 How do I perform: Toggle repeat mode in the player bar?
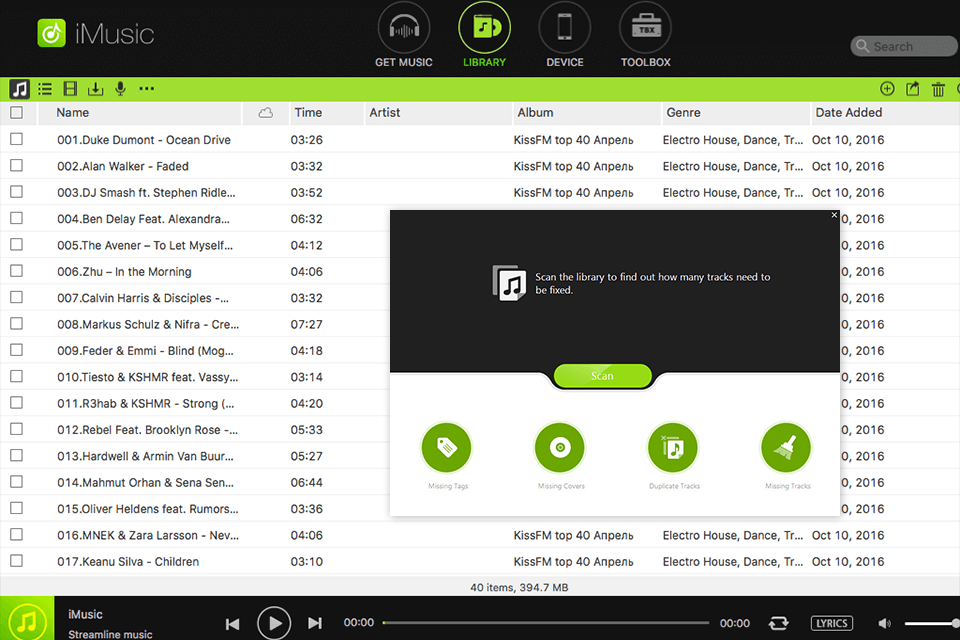pyautogui.click(x=779, y=622)
